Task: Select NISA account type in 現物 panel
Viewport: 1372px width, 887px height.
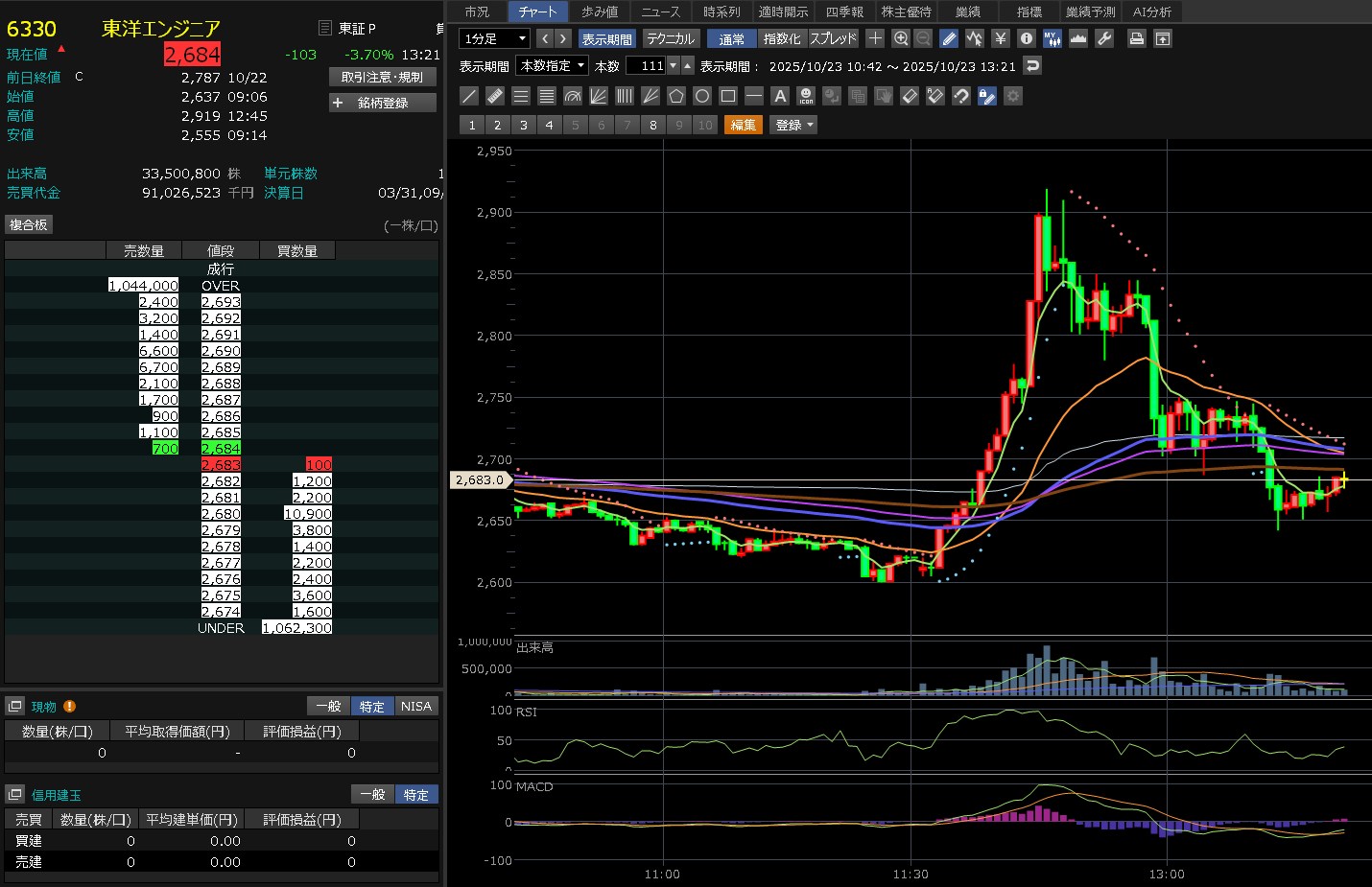Action: [x=415, y=706]
